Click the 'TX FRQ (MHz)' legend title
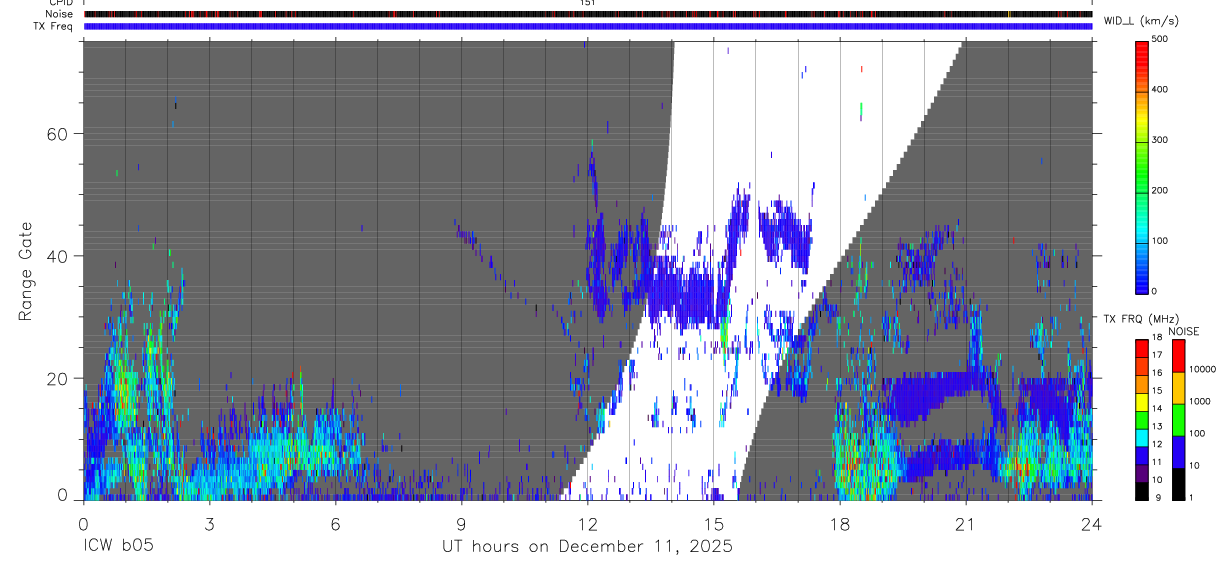The image size is (1228, 567). tap(1141, 319)
